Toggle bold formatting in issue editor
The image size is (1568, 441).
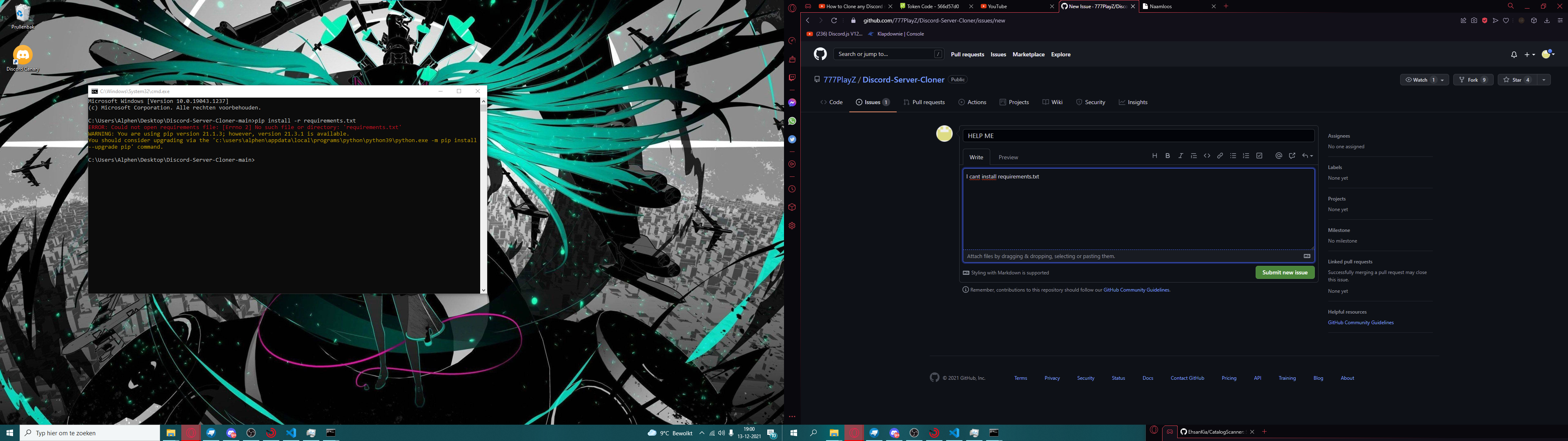coord(1167,156)
